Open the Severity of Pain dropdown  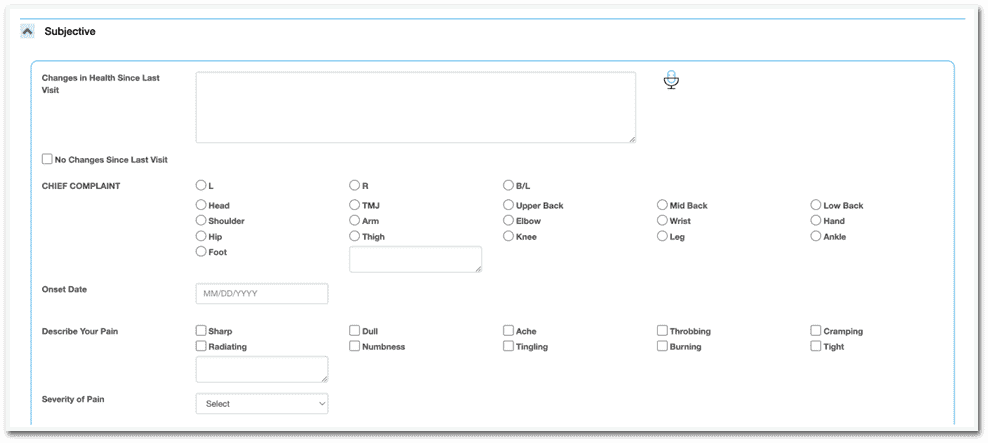262,404
